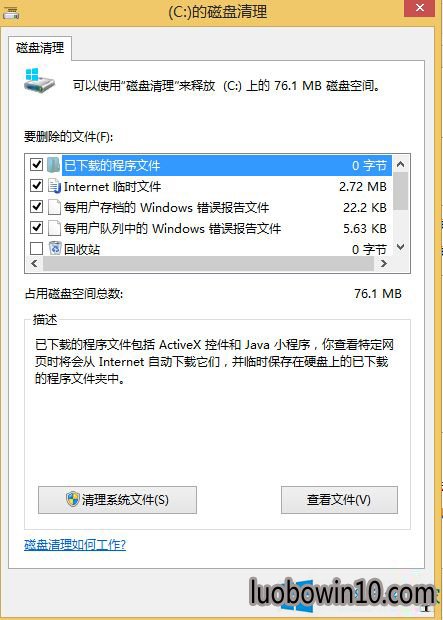Click the 查看文件(V) button
Screen dimensions: 443x620
pos(339,500)
